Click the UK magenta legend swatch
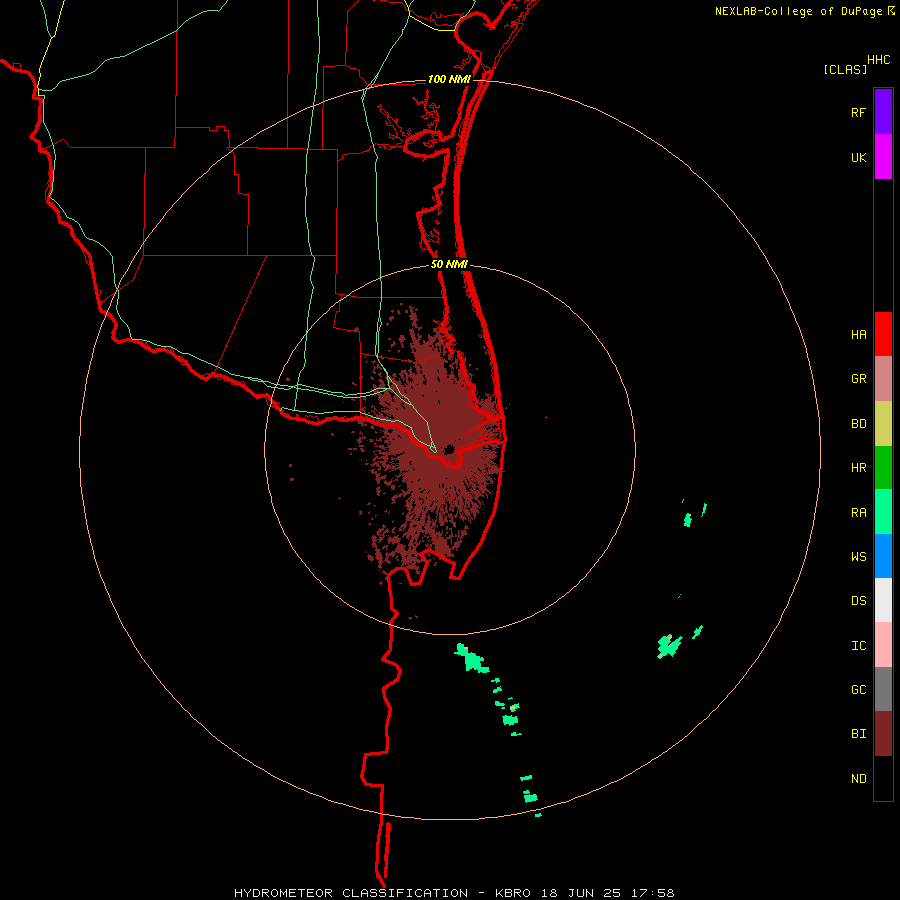Image resolution: width=900 pixels, height=900 pixels. click(883, 157)
